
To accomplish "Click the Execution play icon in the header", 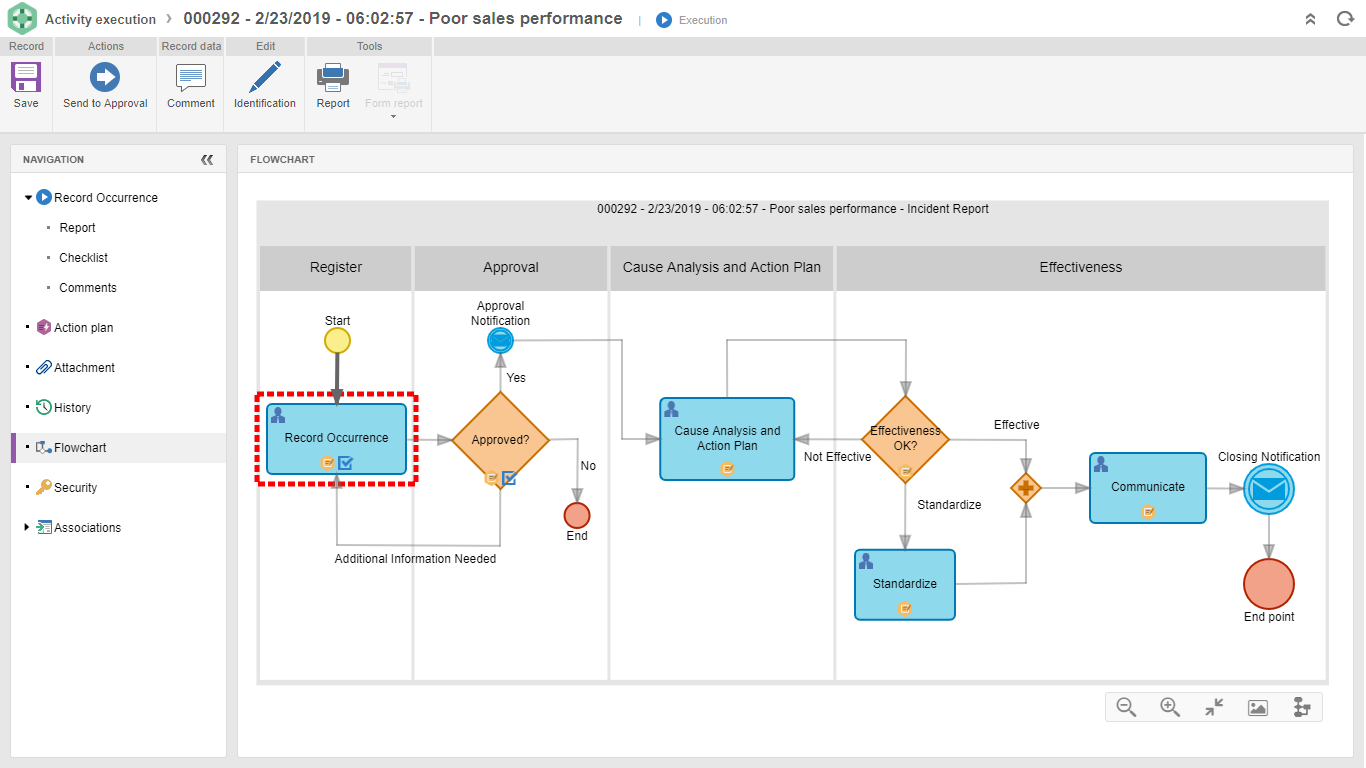I will 664,20.
